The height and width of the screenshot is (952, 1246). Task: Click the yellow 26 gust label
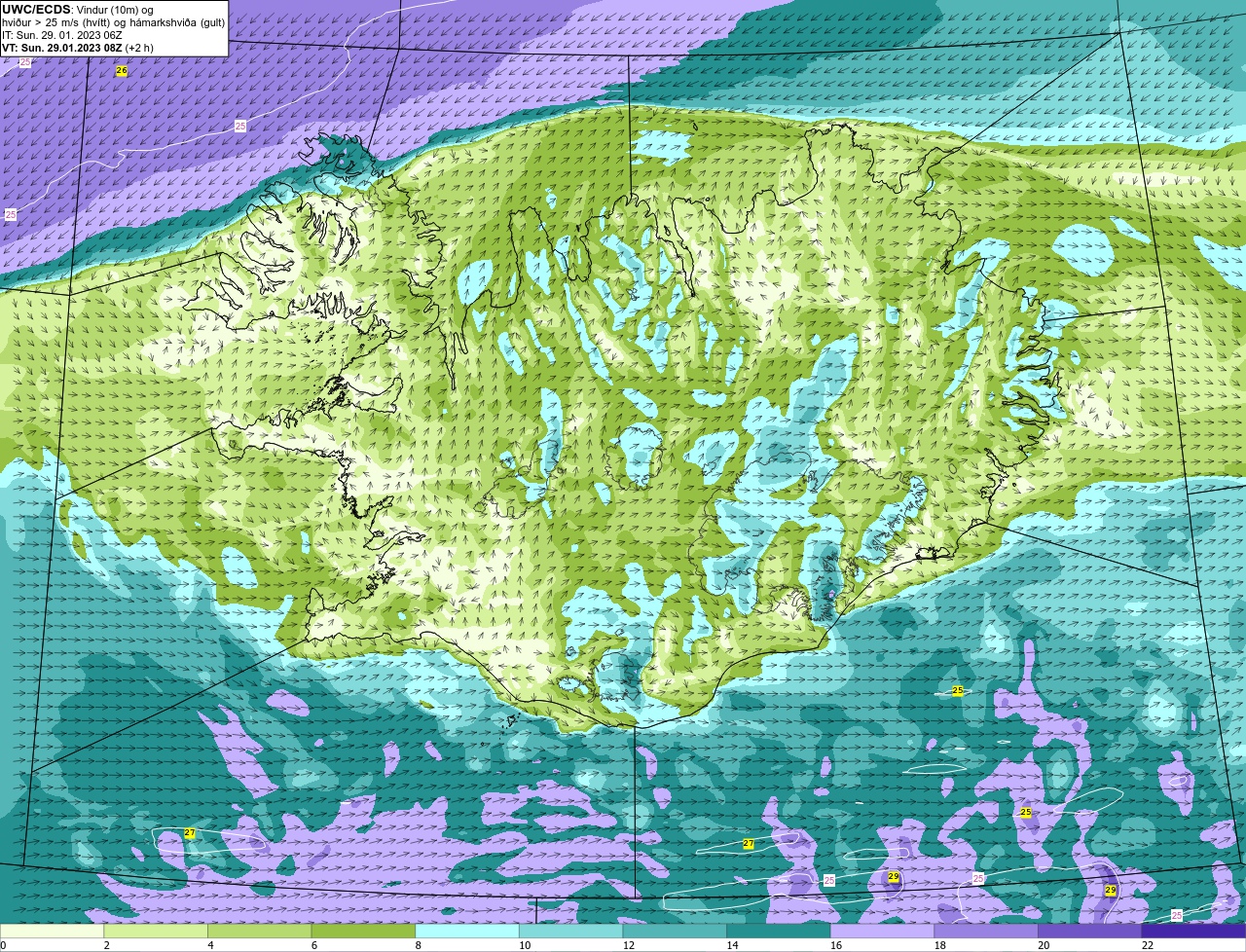[122, 71]
